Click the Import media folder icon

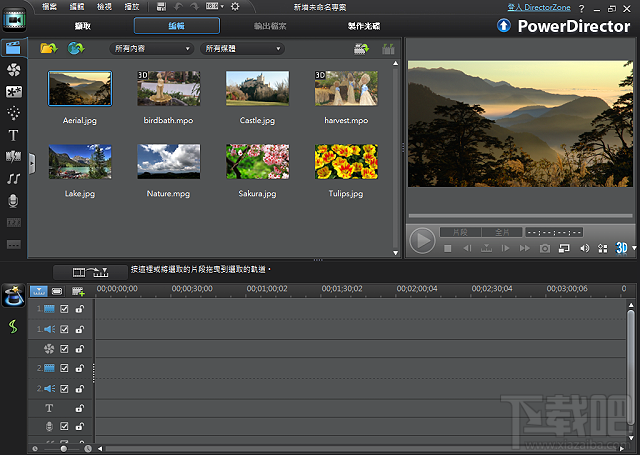coord(47,48)
